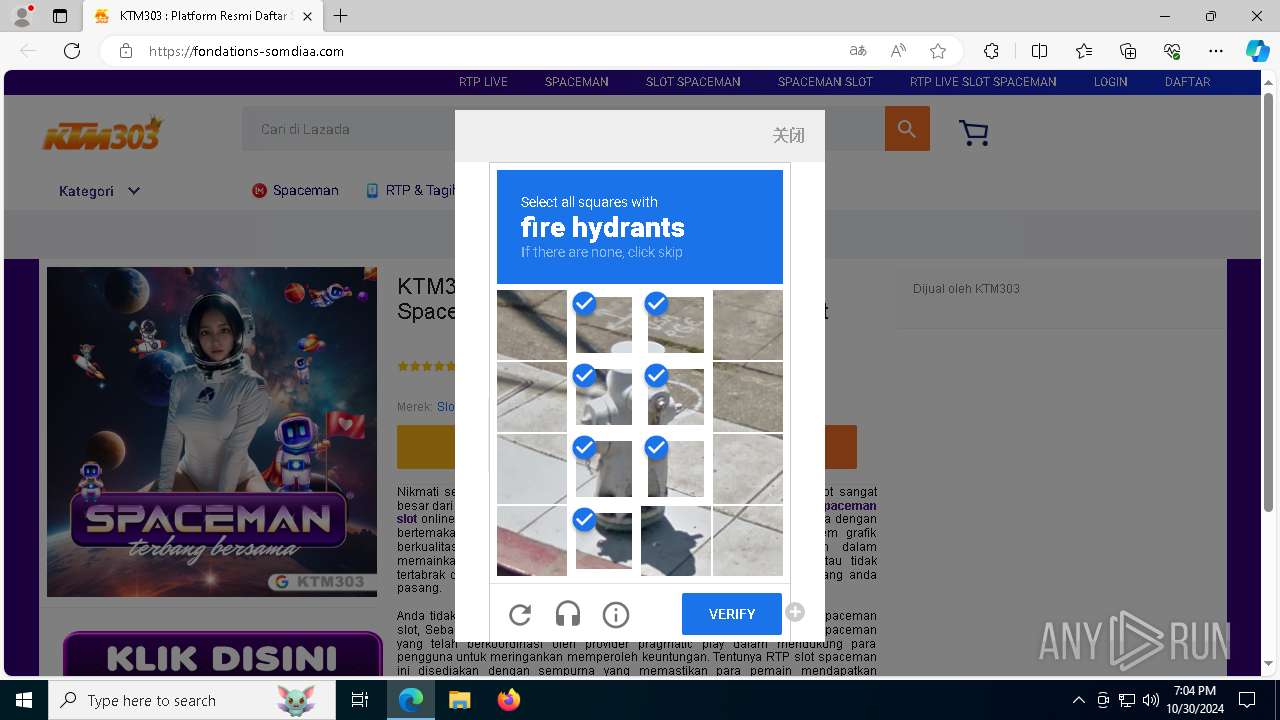
Task: Open RTP LIVE menu item
Action: tap(483, 82)
